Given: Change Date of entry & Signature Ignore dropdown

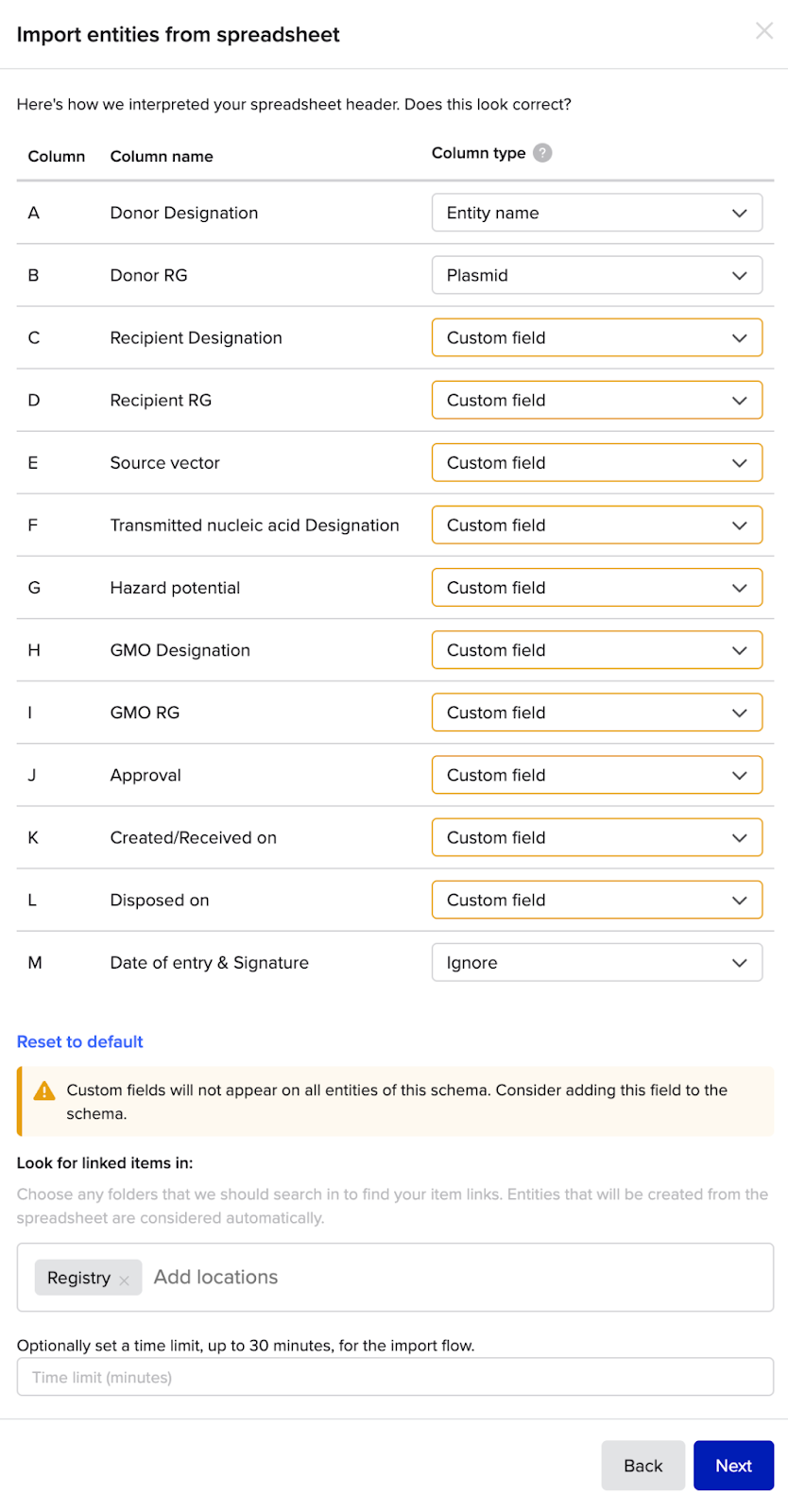Looking at the screenshot, I should [x=596, y=962].
